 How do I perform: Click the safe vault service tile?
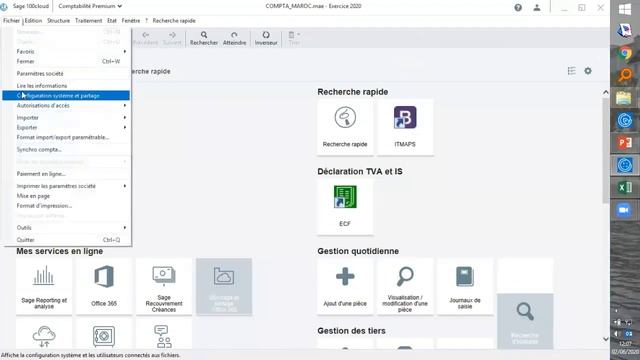click(x=104, y=335)
